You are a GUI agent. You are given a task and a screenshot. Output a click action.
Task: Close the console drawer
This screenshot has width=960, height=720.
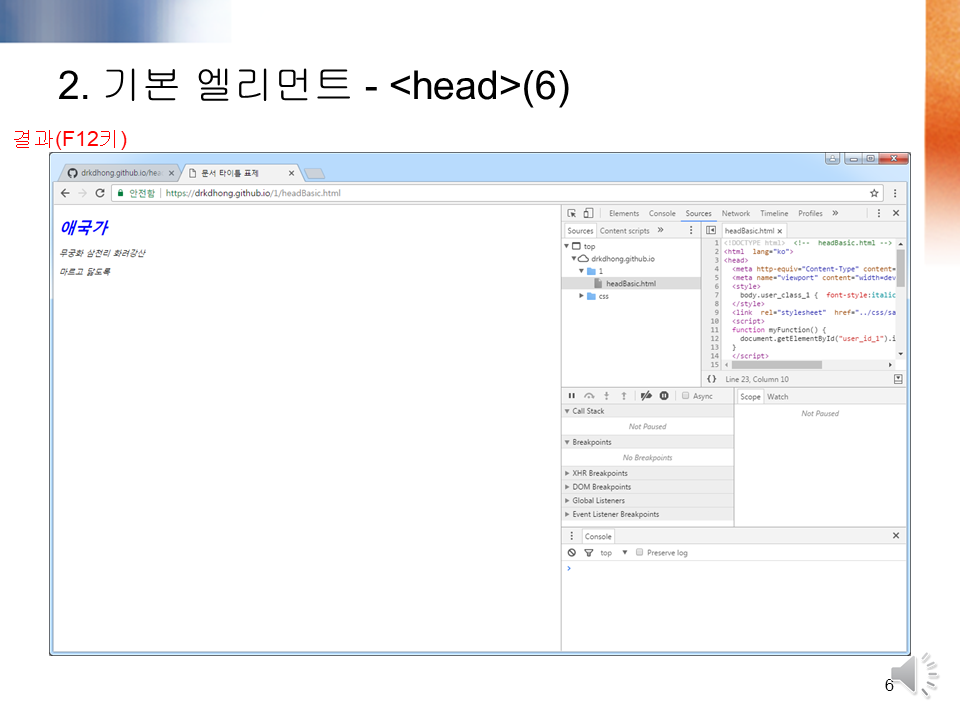pos(896,536)
